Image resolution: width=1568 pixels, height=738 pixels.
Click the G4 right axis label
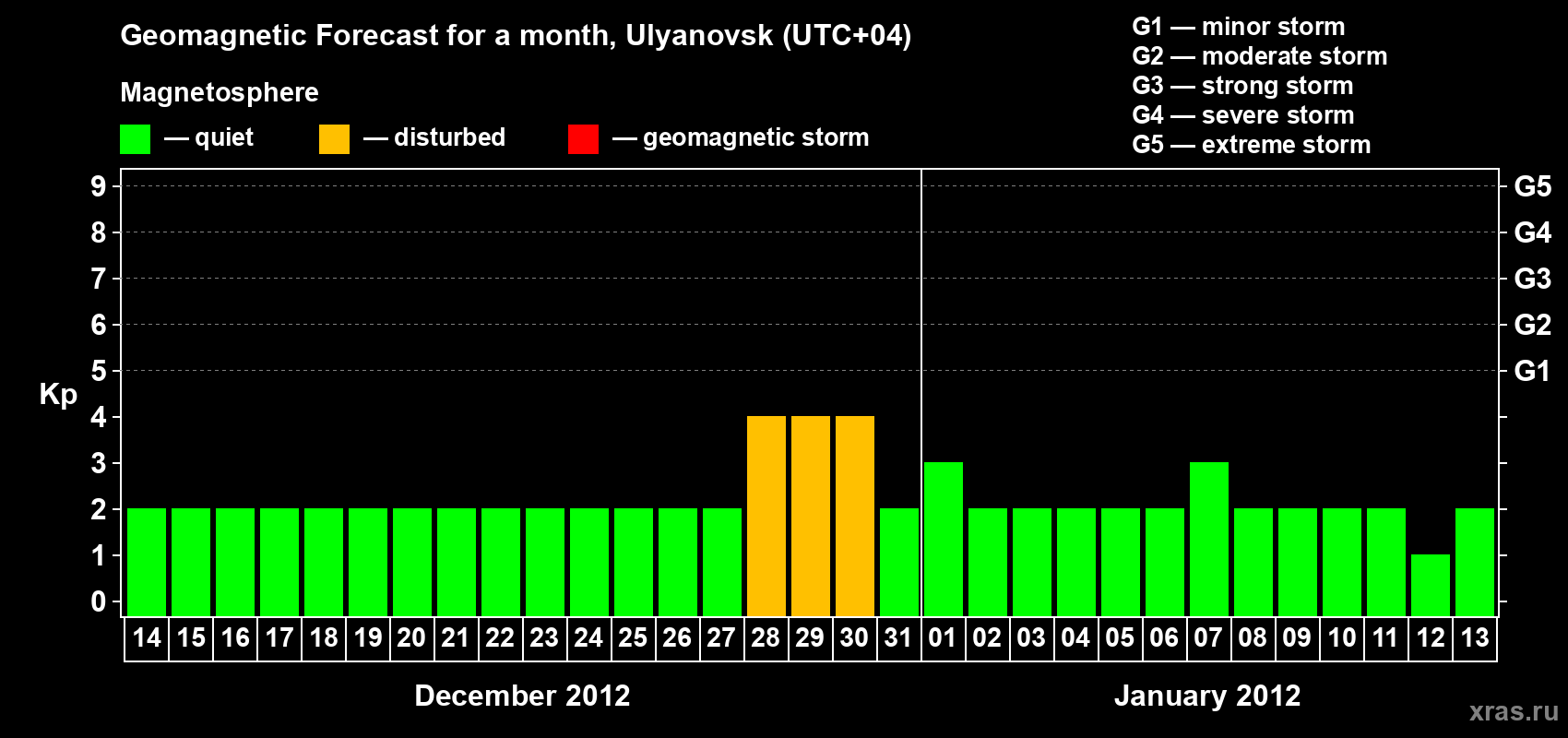[x=1533, y=232]
